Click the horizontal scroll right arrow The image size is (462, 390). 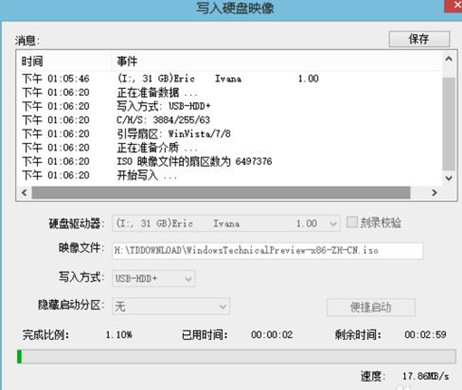click(x=434, y=193)
